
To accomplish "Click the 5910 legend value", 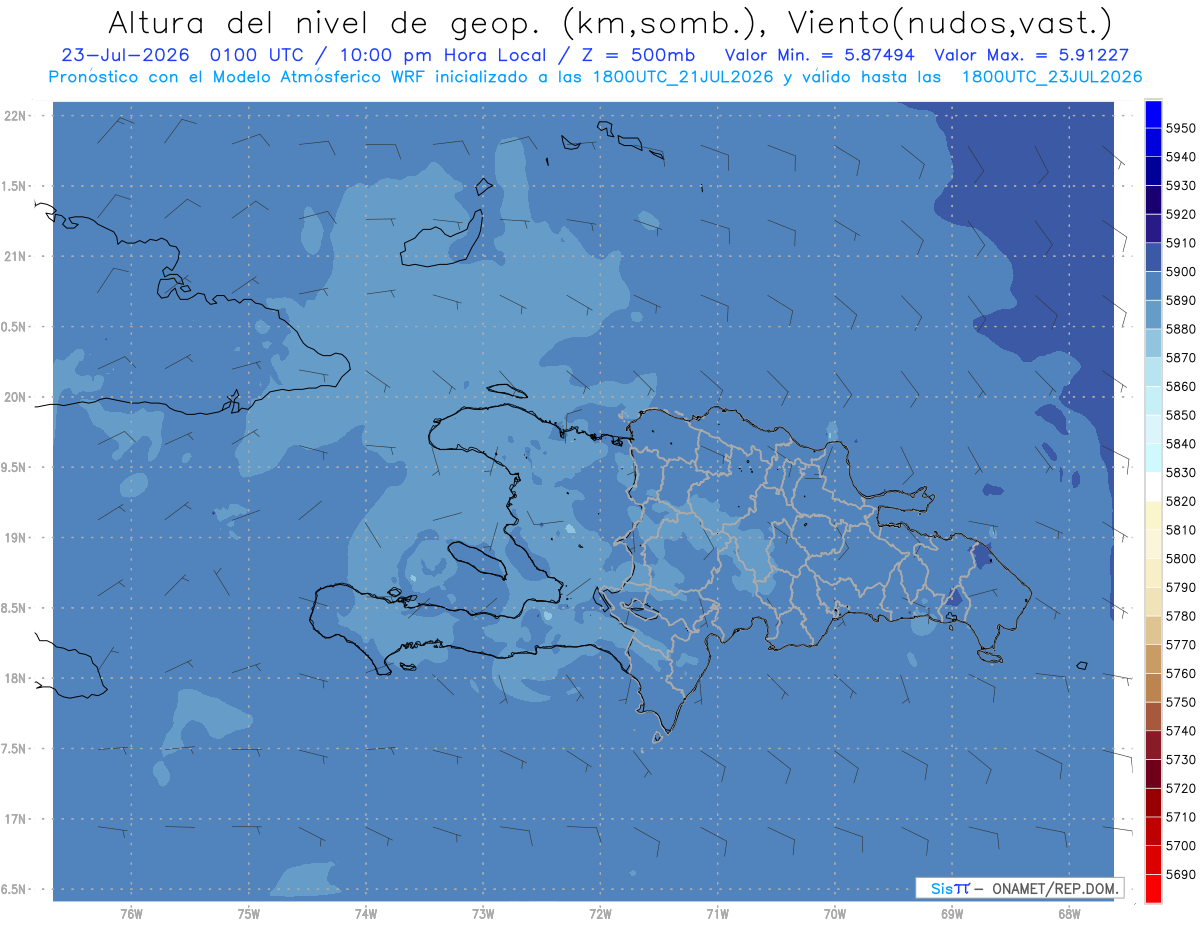I will (1181, 243).
